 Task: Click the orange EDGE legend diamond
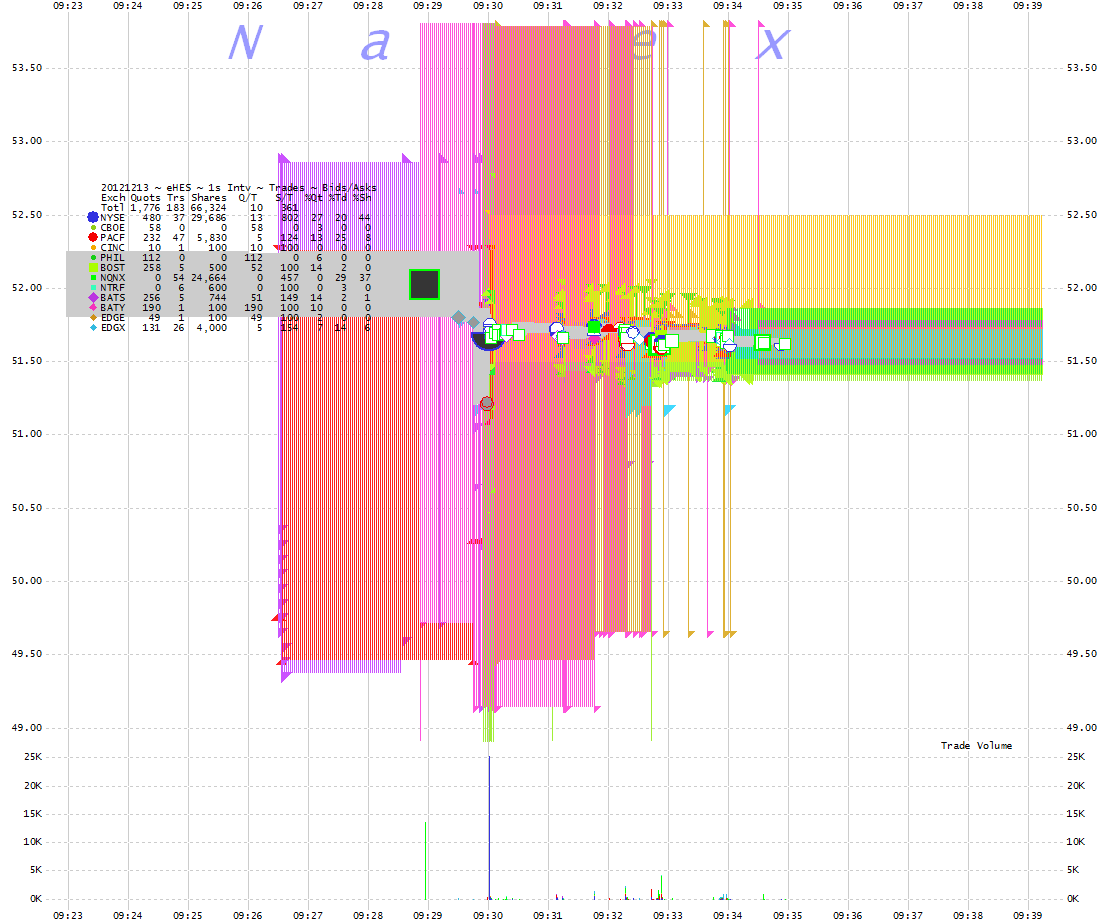93,317
